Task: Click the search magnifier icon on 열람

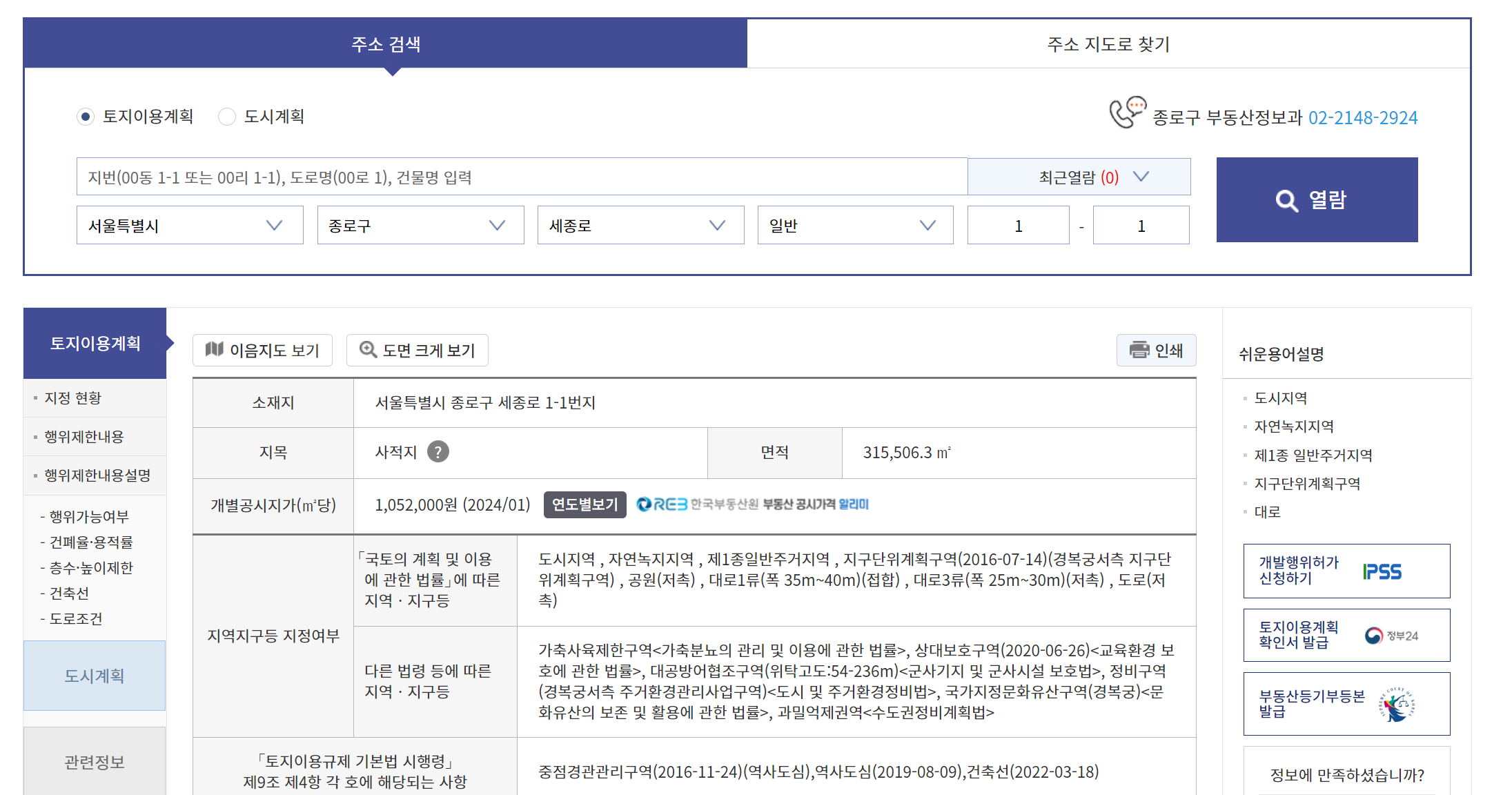Action: click(1286, 201)
